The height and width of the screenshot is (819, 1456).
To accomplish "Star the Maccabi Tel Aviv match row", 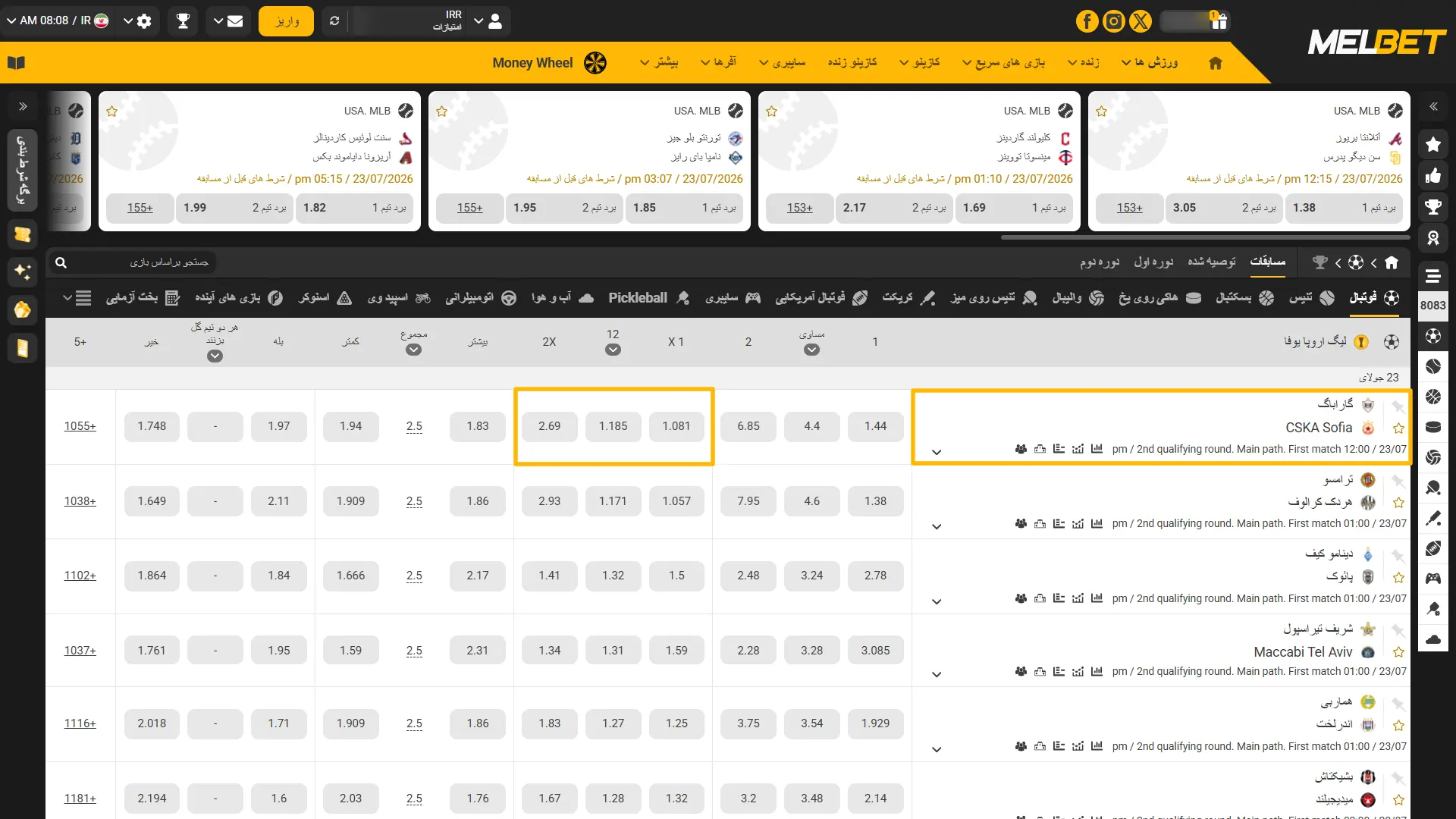I will pyautogui.click(x=1399, y=652).
